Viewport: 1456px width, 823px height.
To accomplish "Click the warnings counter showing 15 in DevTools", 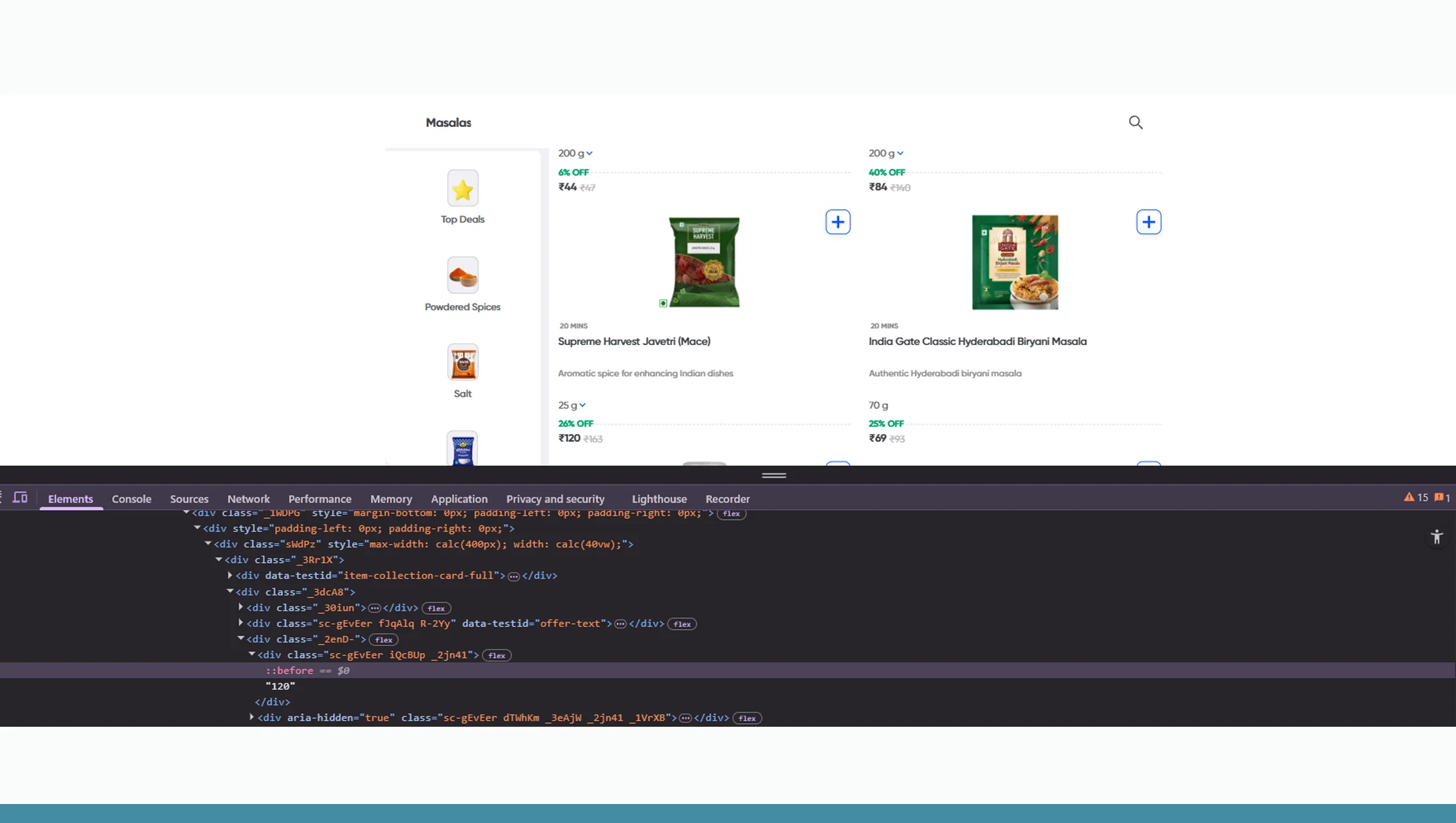I will (1417, 498).
